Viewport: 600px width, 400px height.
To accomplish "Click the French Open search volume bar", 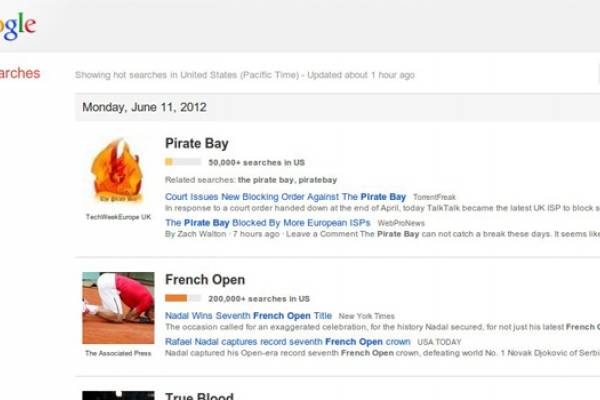I will (182, 298).
